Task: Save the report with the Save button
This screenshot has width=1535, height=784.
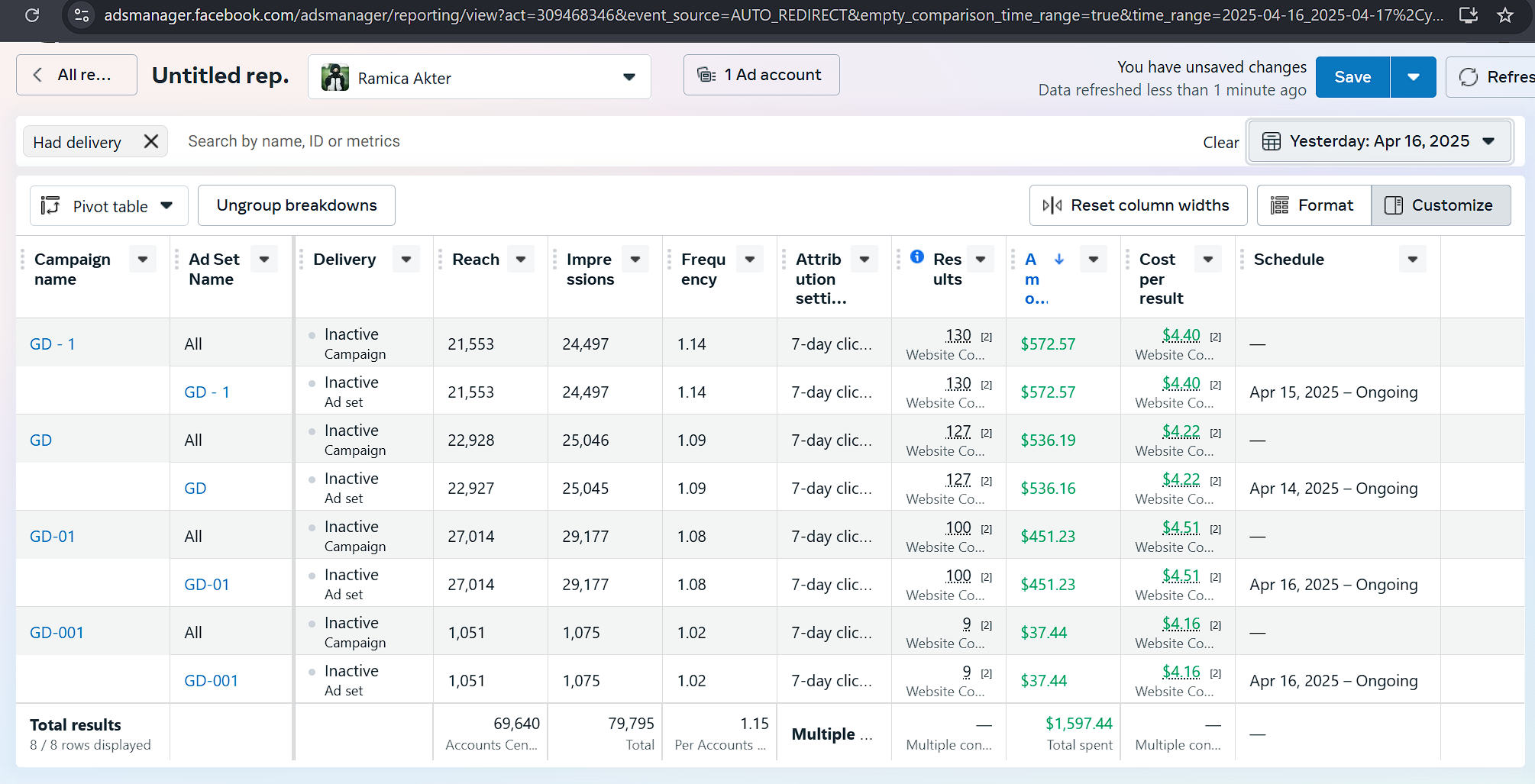Action: [x=1352, y=77]
